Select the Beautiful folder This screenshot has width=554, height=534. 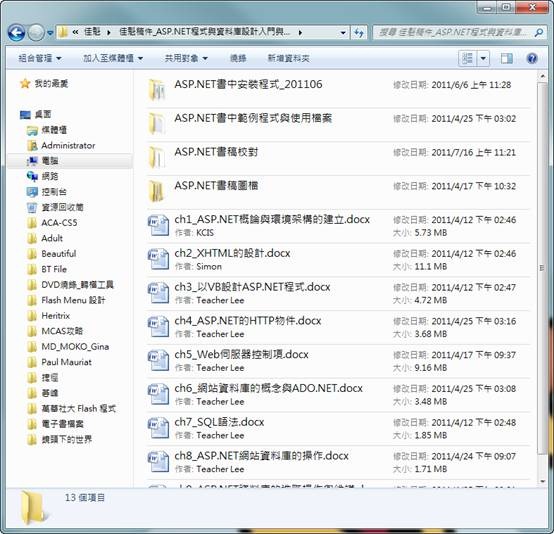click(52, 254)
